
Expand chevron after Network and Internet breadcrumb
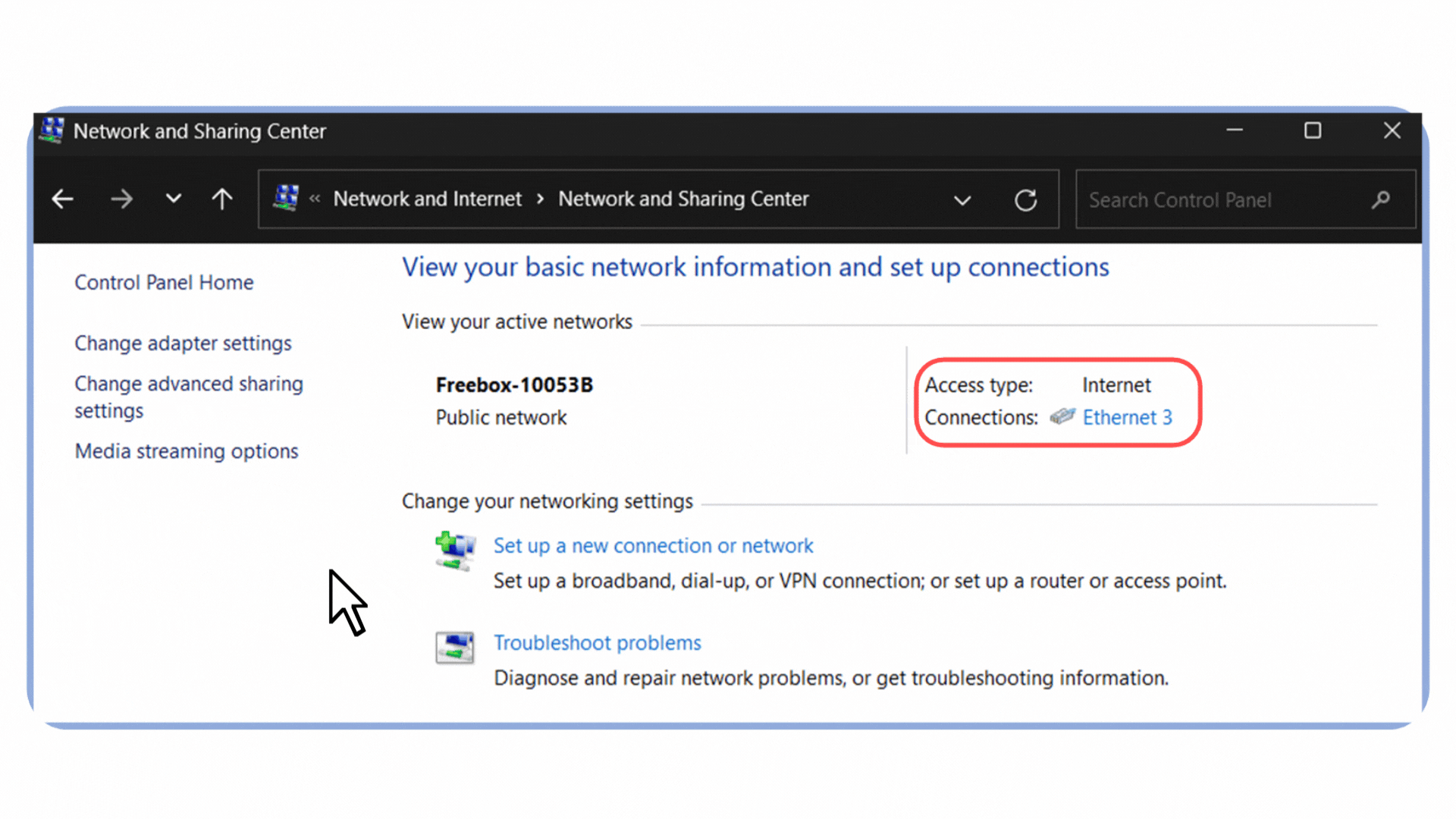540,199
